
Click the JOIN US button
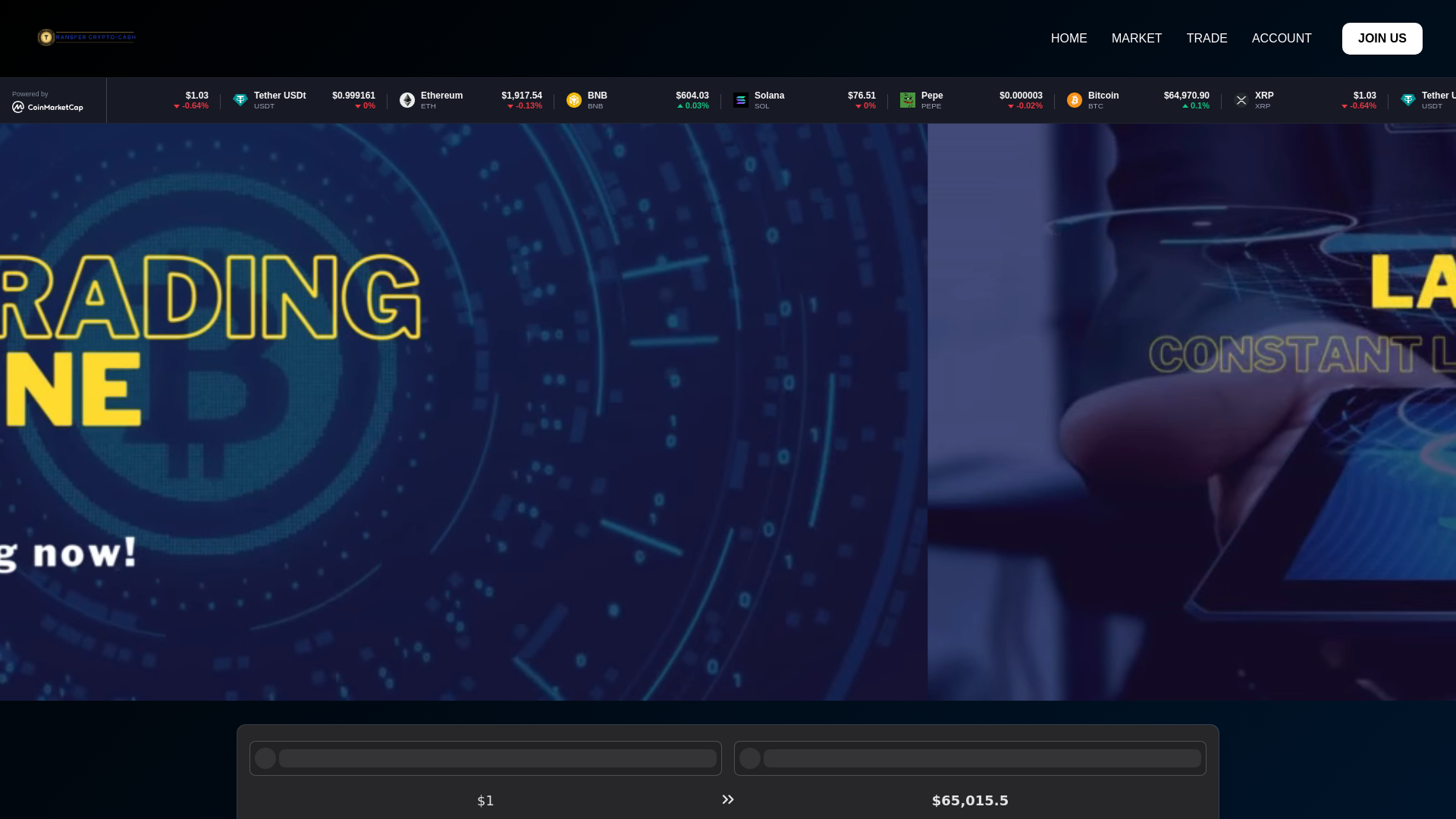(1382, 39)
